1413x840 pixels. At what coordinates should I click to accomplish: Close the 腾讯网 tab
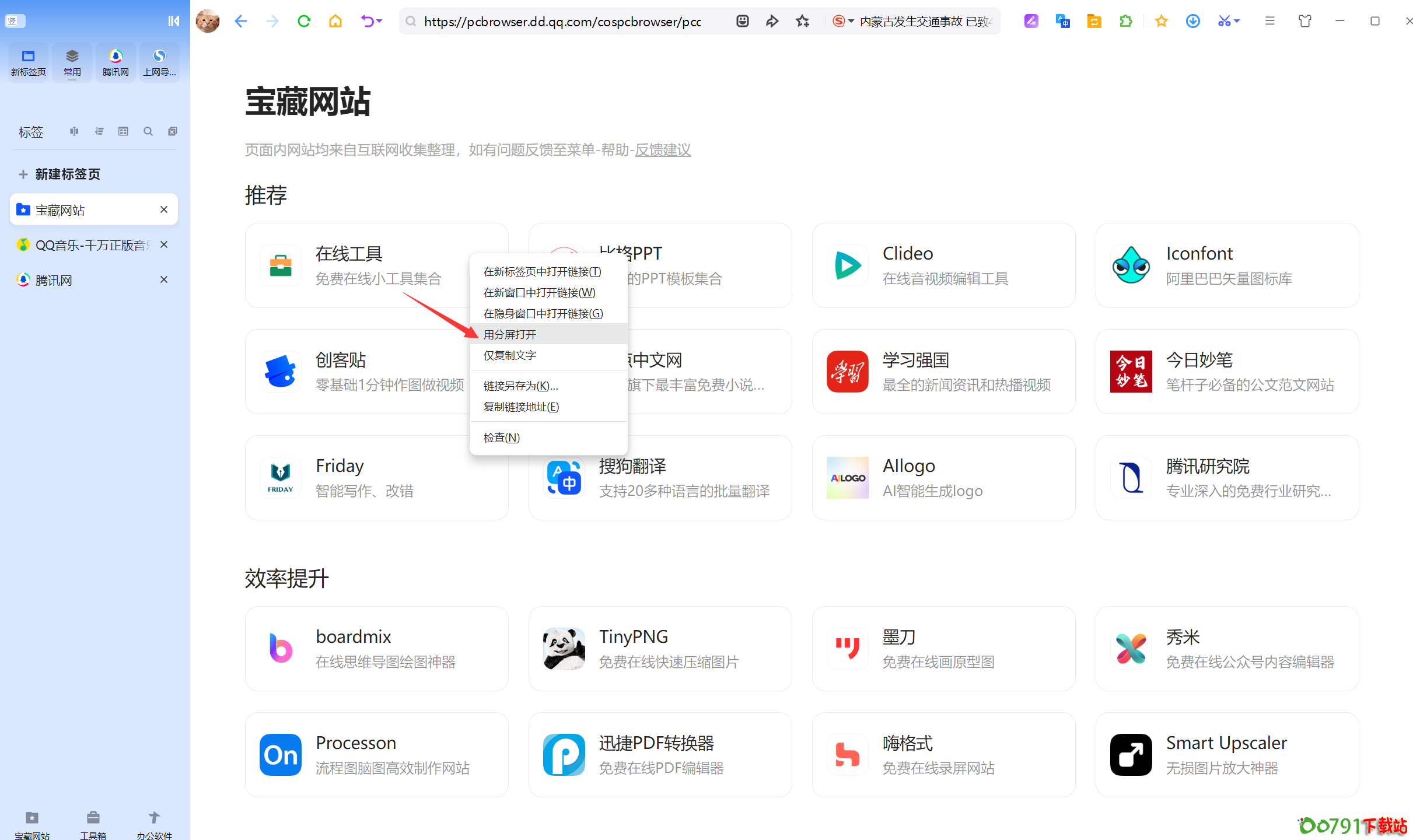(x=164, y=280)
